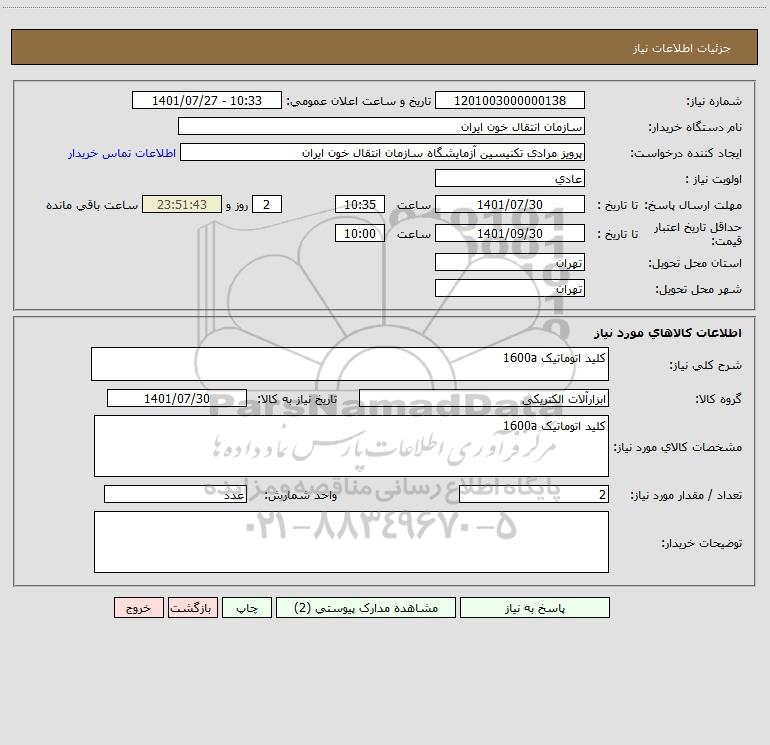Click the پاسخ به نیاز button

pos(535,607)
